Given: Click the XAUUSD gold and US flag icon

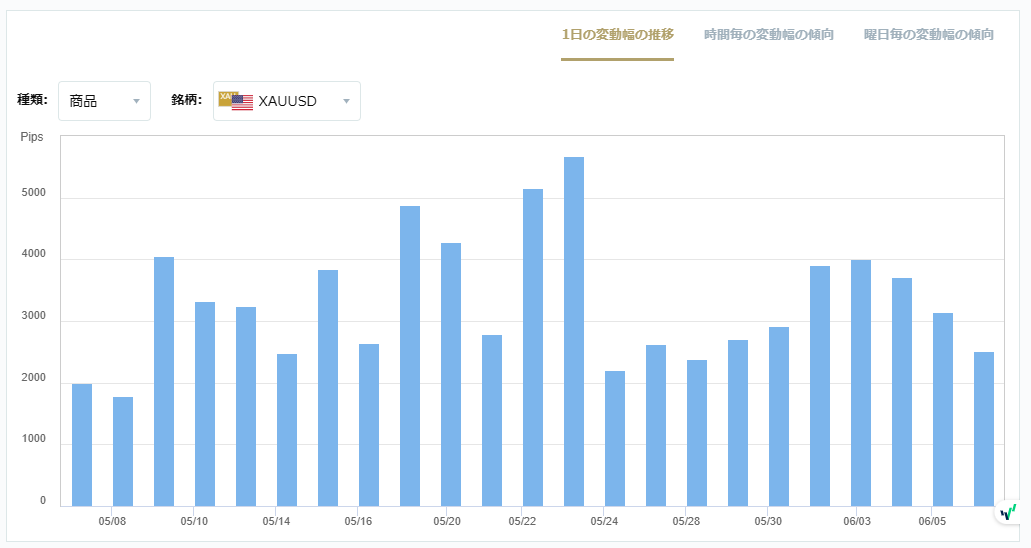Looking at the screenshot, I should pos(235,101).
